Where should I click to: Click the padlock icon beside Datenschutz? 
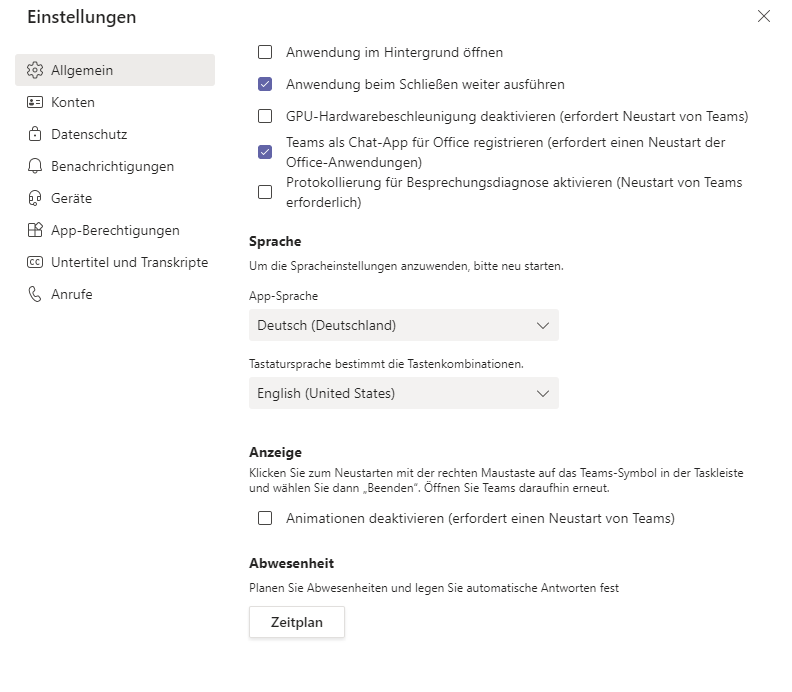(x=35, y=134)
